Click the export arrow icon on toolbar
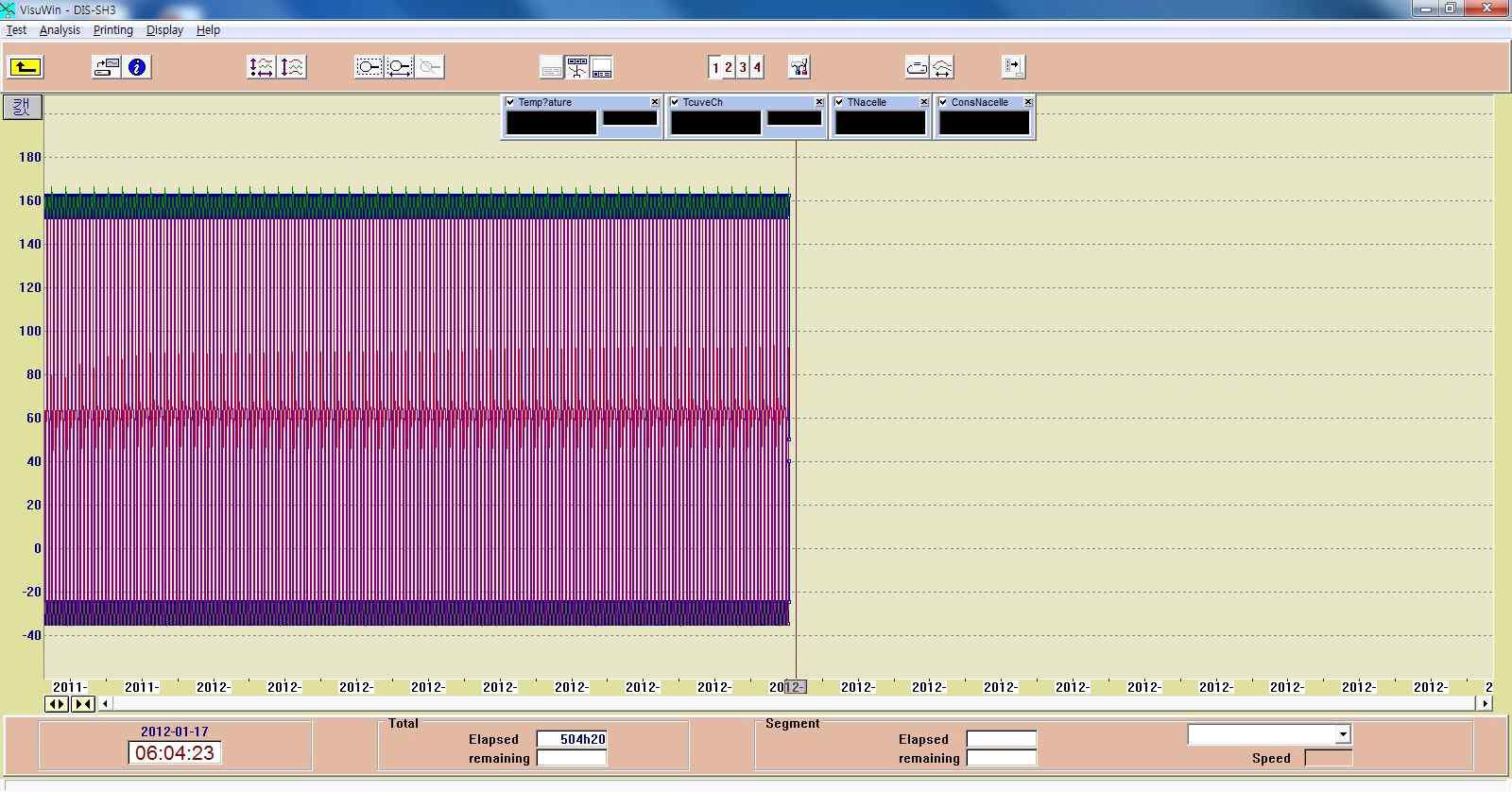This screenshot has height=792, width=1512. click(1013, 67)
